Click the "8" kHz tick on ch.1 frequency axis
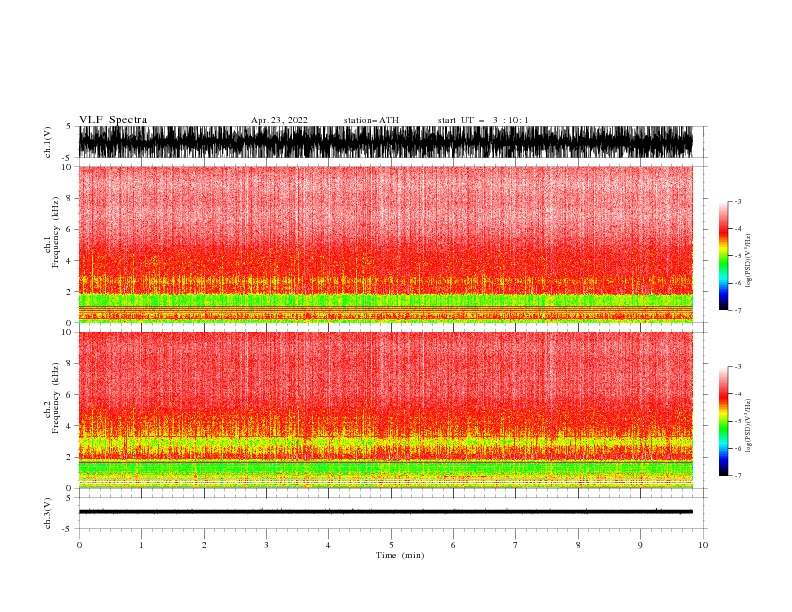This screenshot has height=612, width=792. point(69,198)
